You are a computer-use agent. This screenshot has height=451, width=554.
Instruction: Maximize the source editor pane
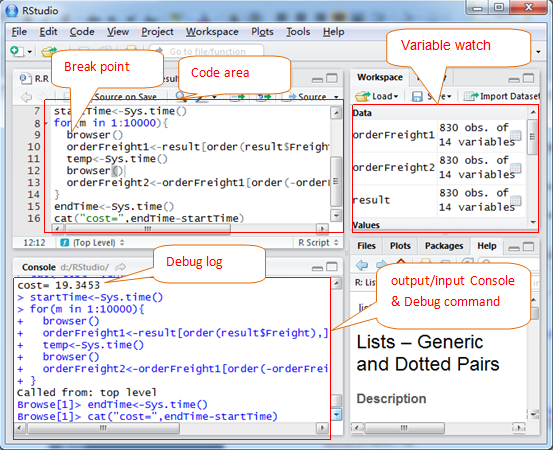[x=332, y=78]
